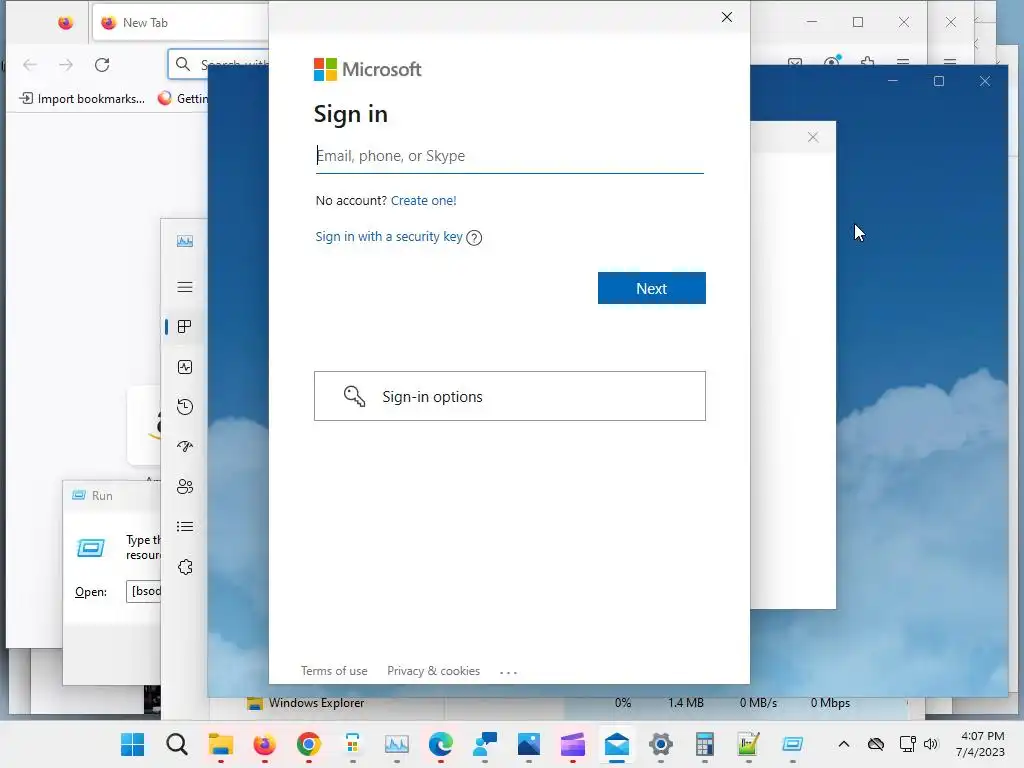Click the Open field in Run dialog
The height and width of the screenshot is (768, 1024).
(144, 591)
